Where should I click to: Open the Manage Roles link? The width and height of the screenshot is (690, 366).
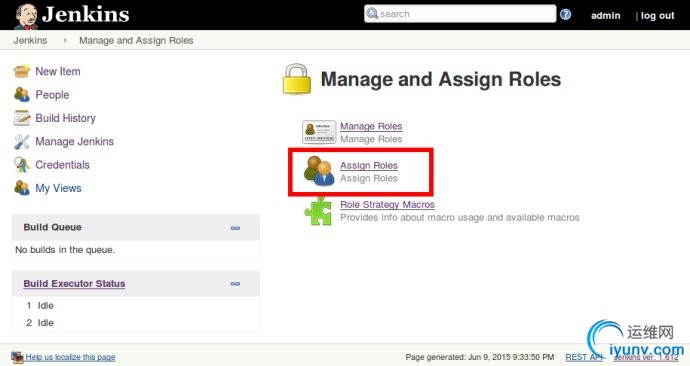pos(371,126)
